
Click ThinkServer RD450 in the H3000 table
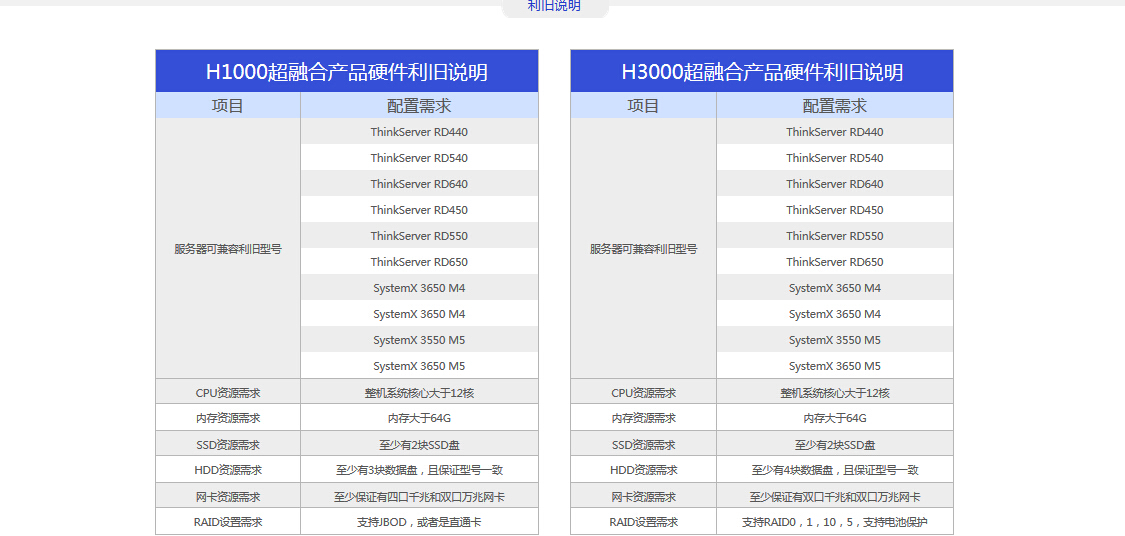click(834, 210)
